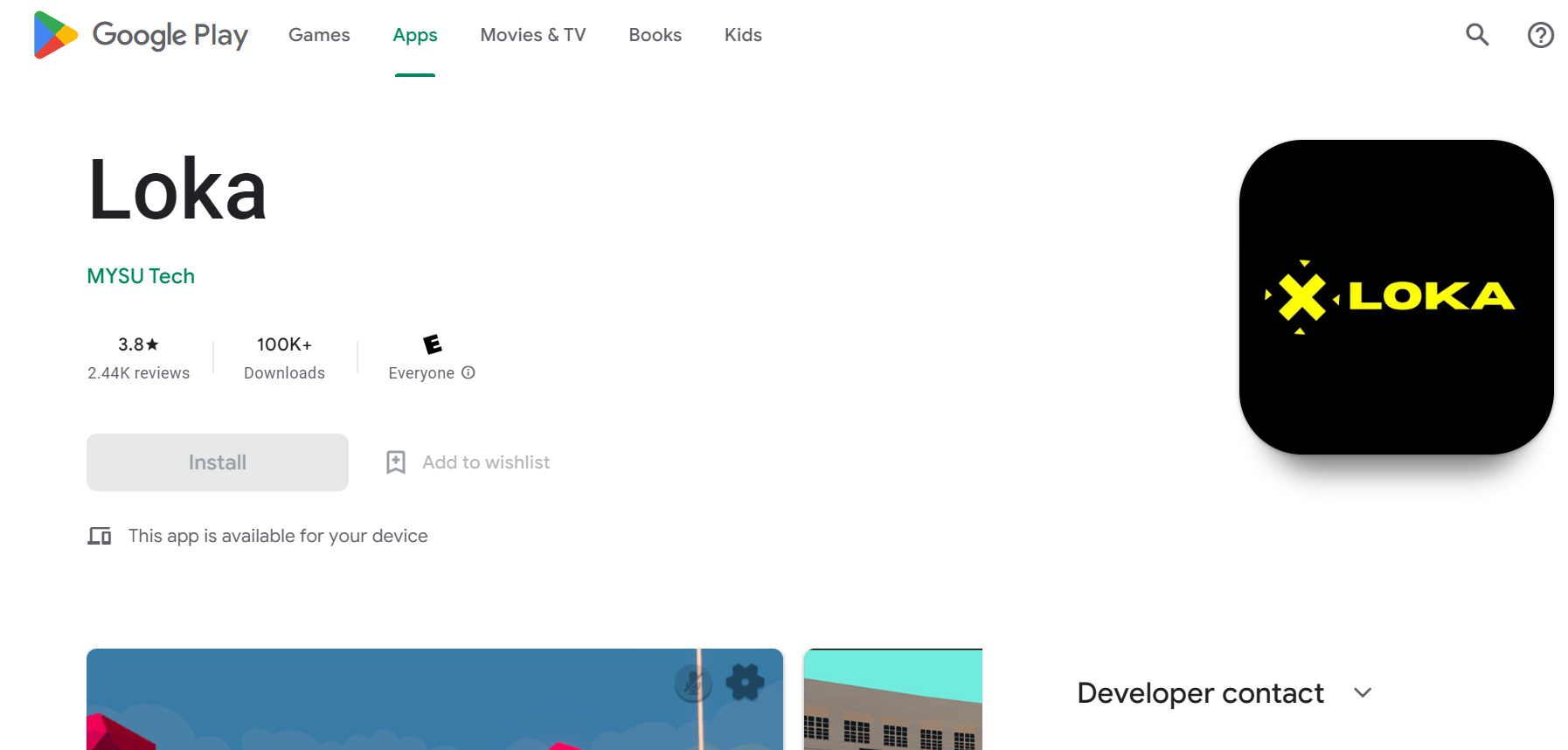Viewport: 1568px width, 750px height.
Task: Click "This app is available for your device"
Action: tap(278, 536)
